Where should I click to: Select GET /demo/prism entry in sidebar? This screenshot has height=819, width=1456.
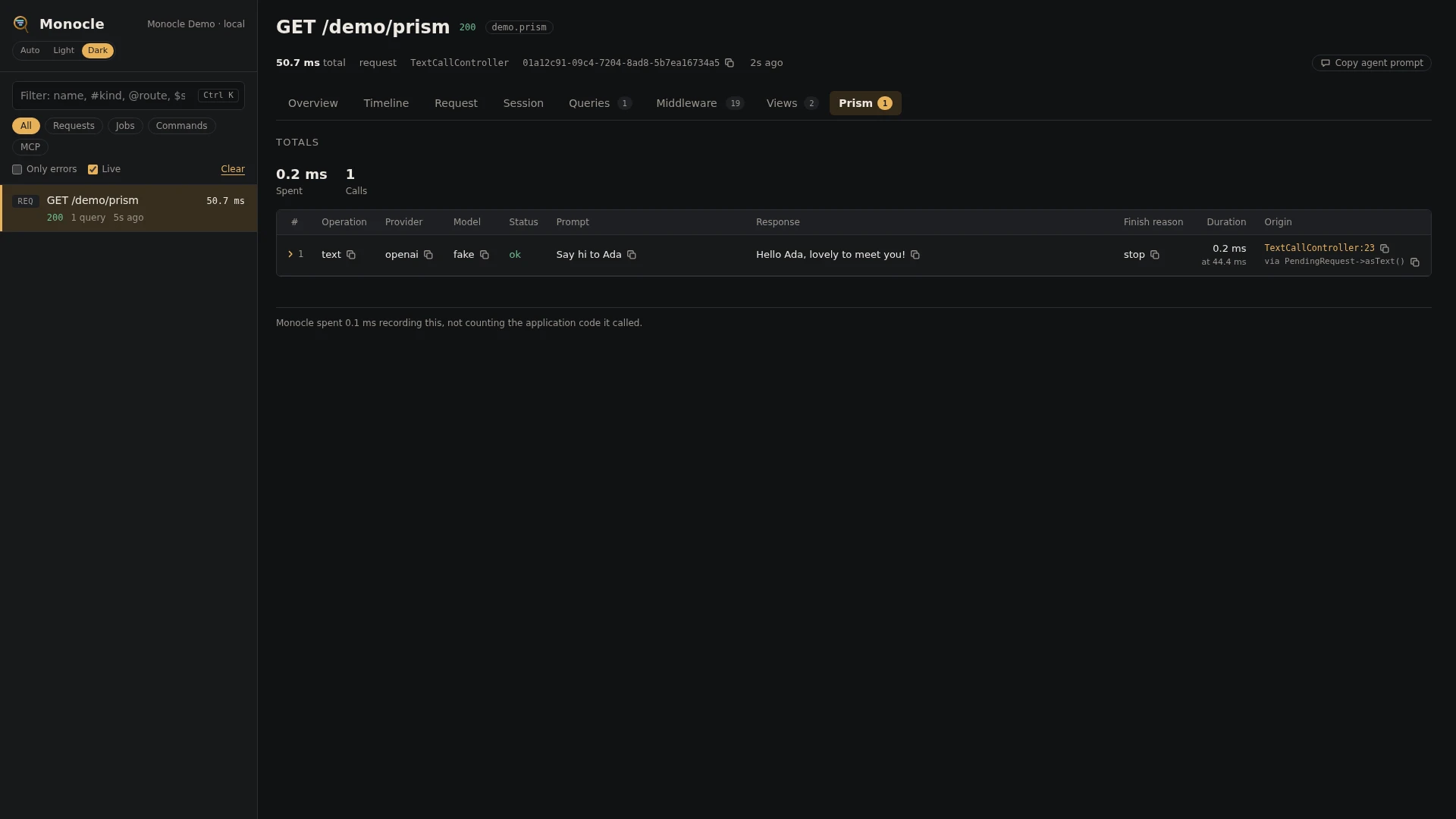129,209
